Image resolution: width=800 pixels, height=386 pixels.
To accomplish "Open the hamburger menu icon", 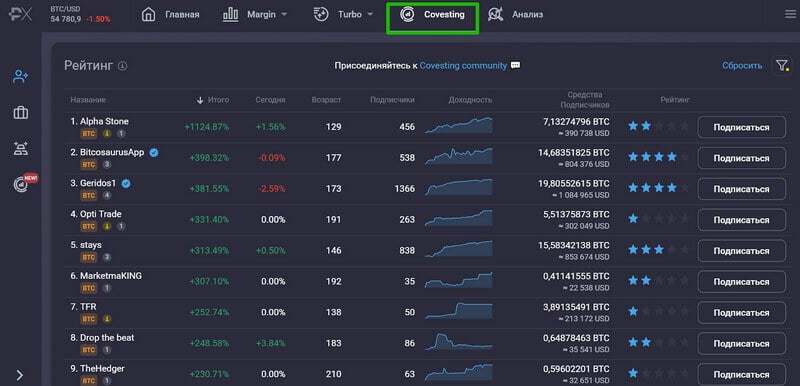I will coord(790,15).
